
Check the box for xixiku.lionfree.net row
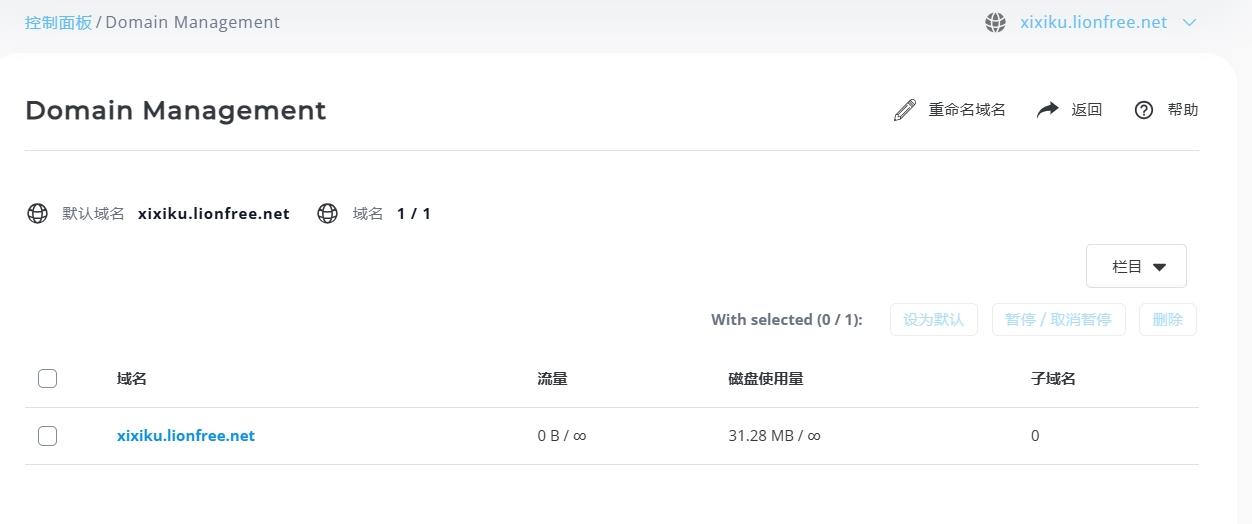47,436
